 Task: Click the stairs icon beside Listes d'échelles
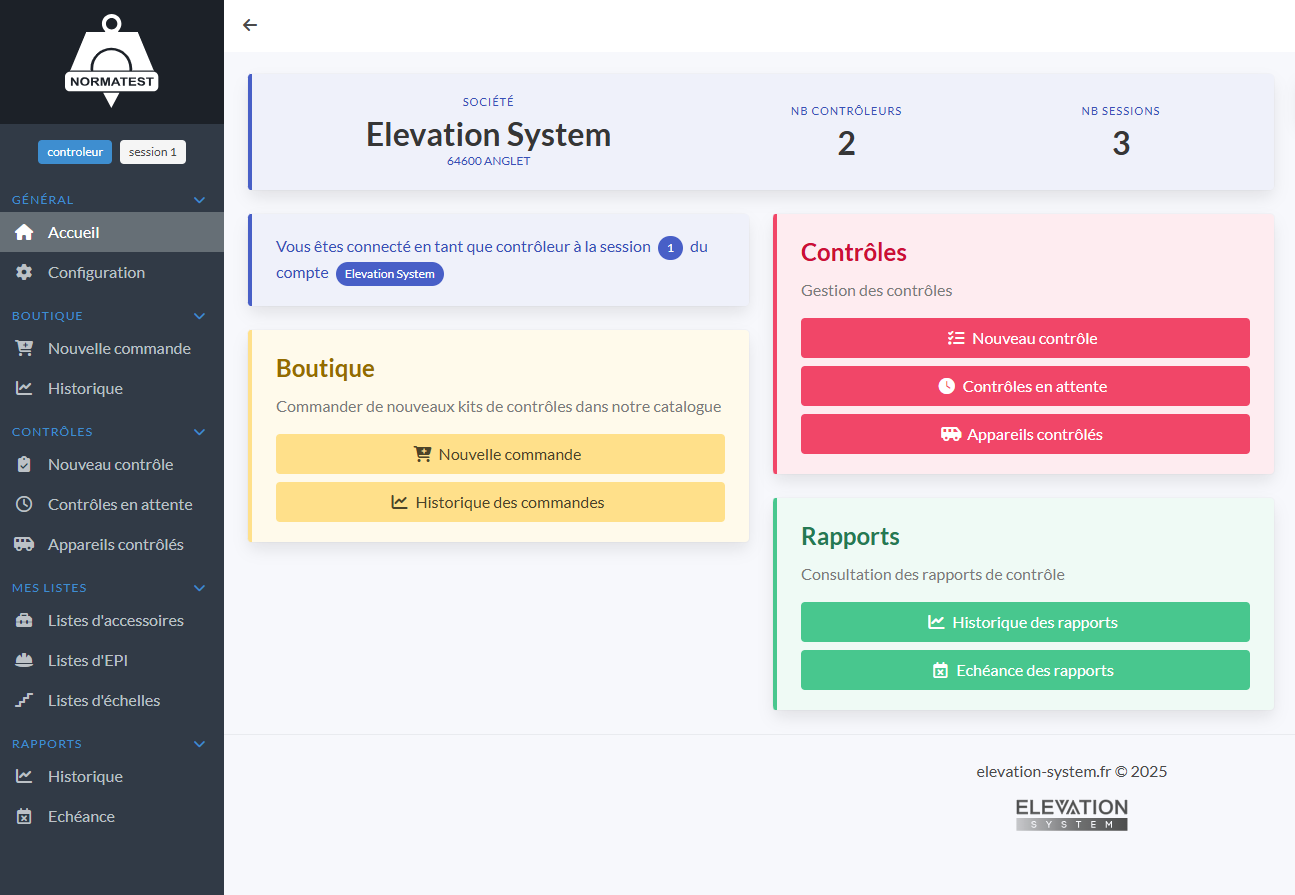(24, 700)
